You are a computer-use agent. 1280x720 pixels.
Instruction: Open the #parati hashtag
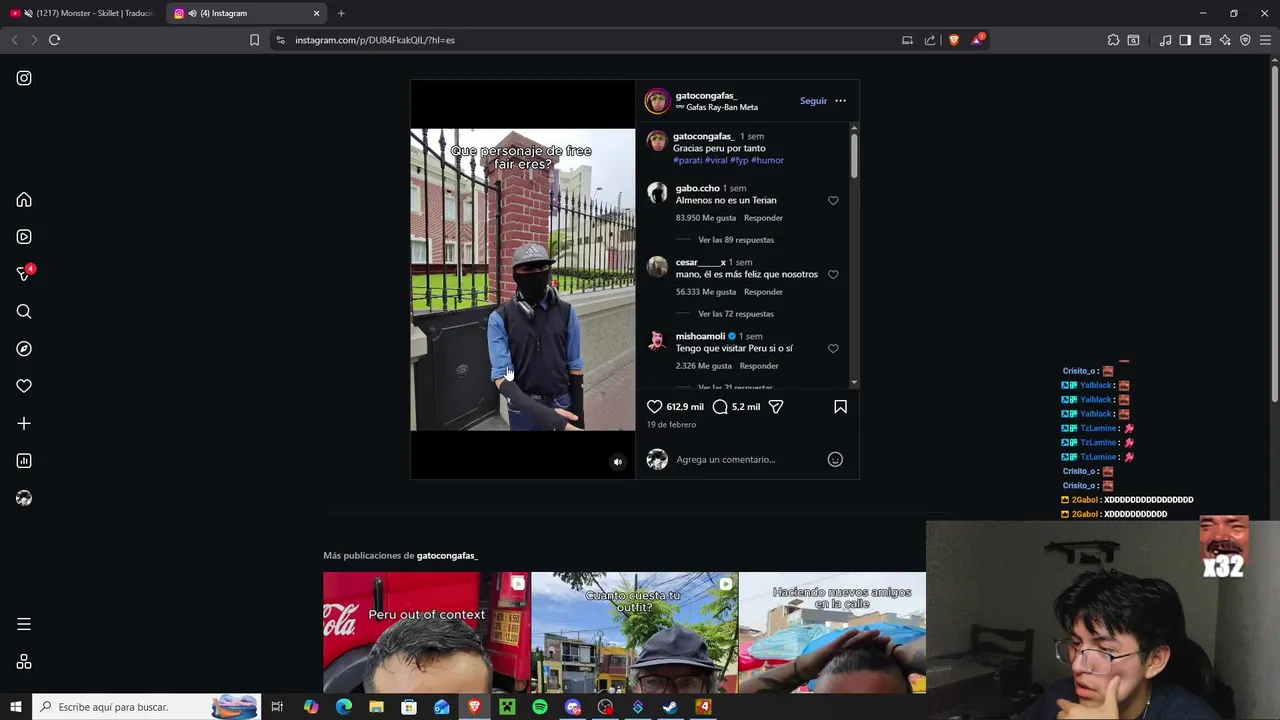pyautogui.click(x=688, y=160)
